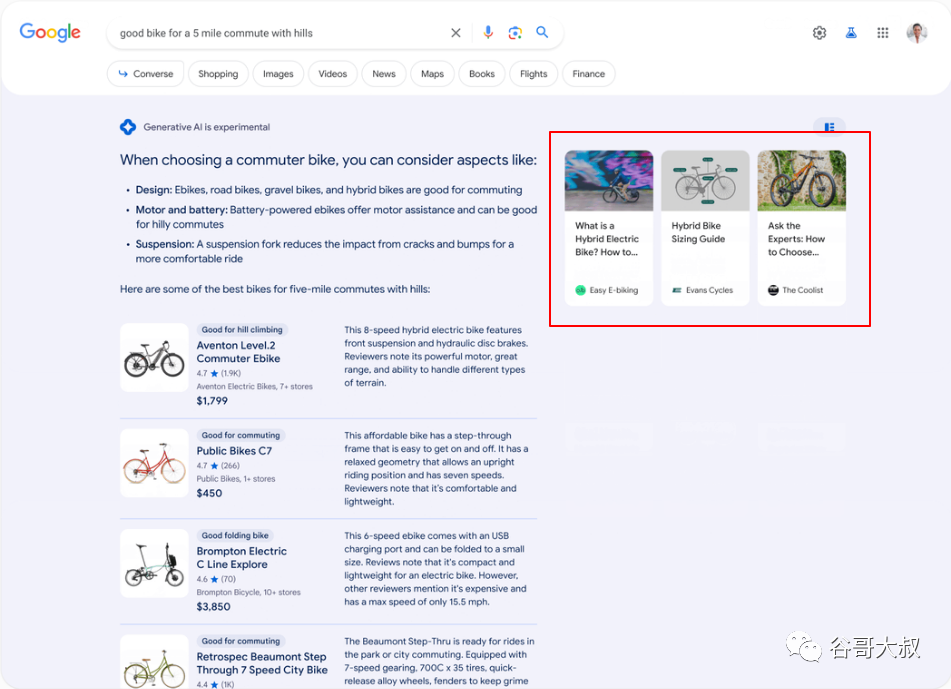The width and height of the screenshot is (951, 689).
Task: Switch to the Videos tab
Action: click(x=332, y=74)
